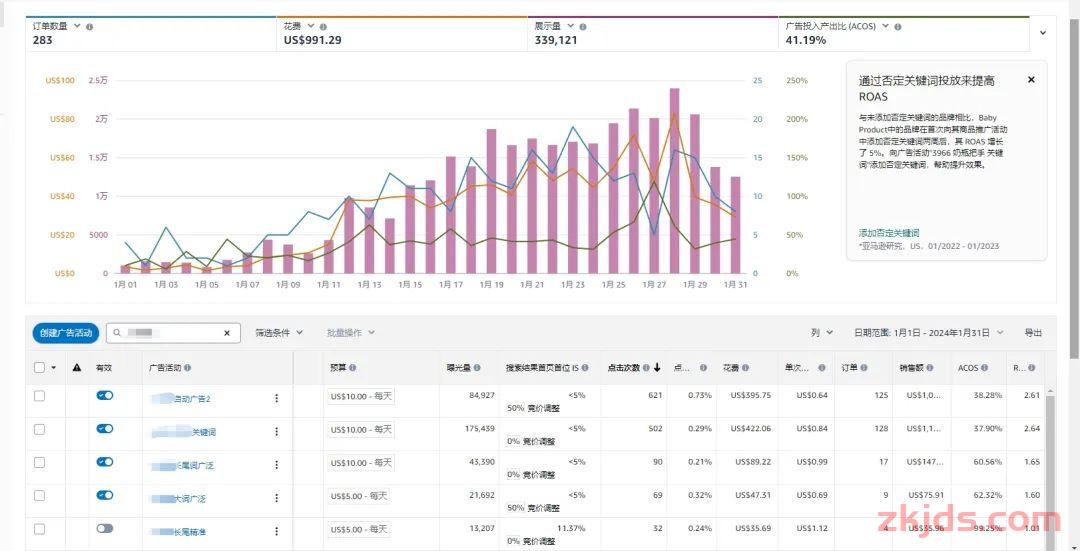Image resolution: width=1080 pixels, height=551 pixels.
Task: Clear the campaign search box with X
Action: pyautogui.click(x=227, y=333)
